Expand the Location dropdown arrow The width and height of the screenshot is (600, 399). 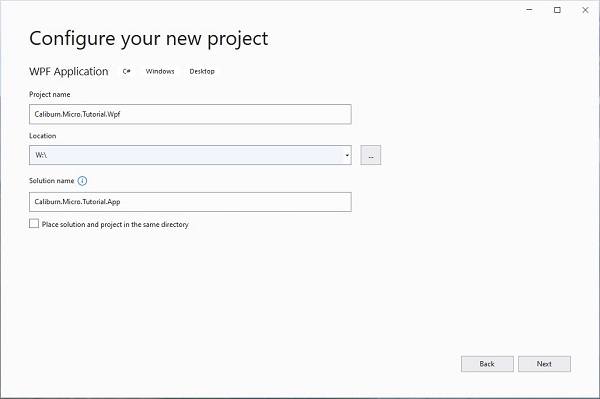coord(347,155)
